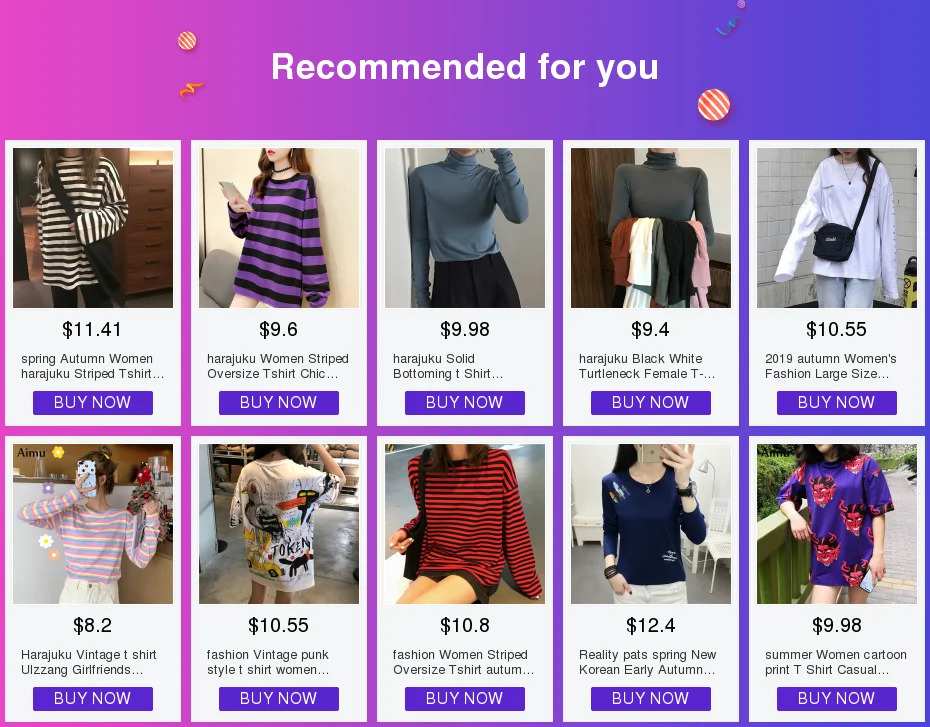Open purple and black striped shirt photo
Screen dimensions: 930x727
[x=279, y=228]
